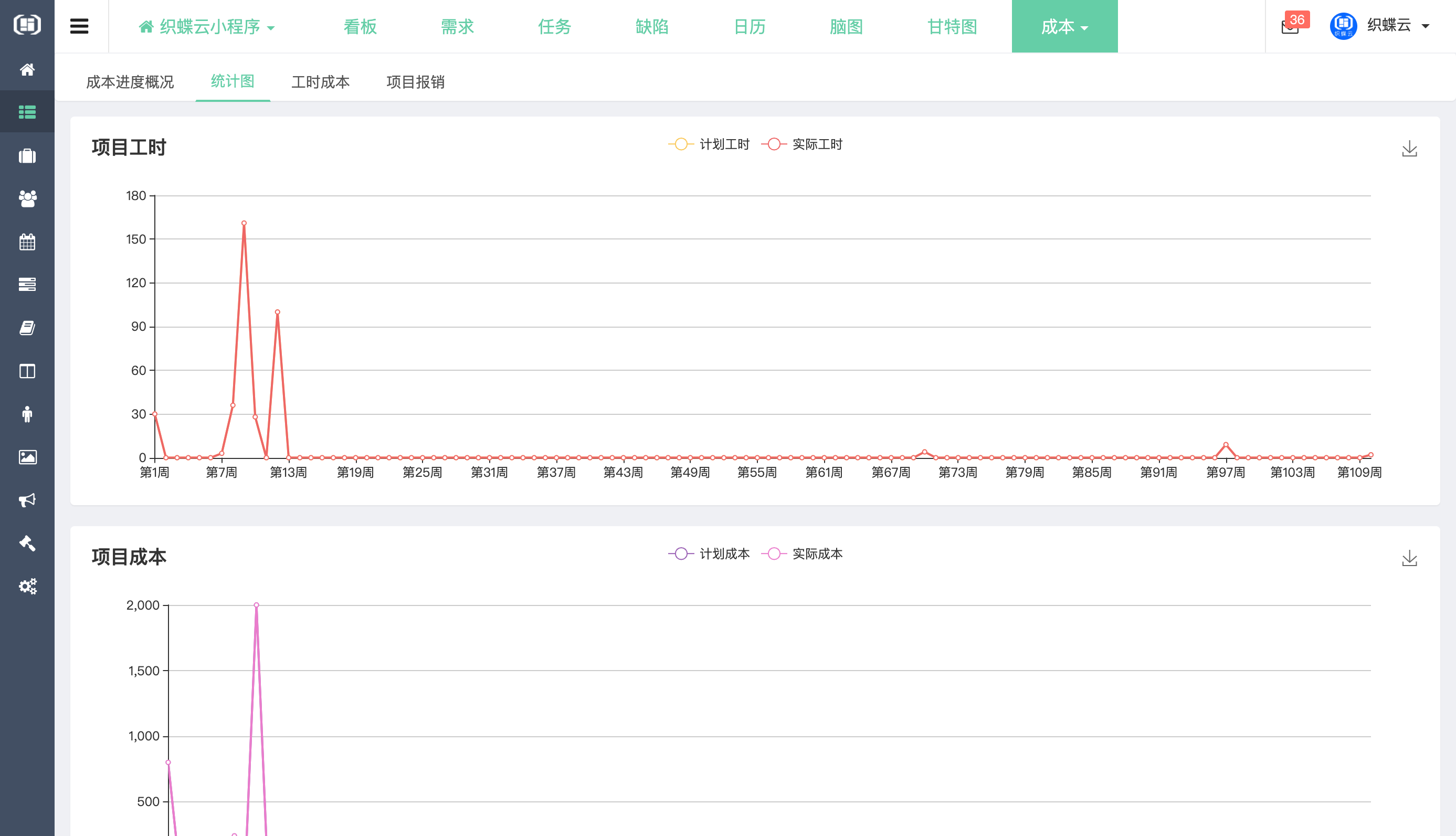Viewport: 1456px width, 836px height.
Task: Click the briefcase icon in sidebar
Action: (27, 156)
